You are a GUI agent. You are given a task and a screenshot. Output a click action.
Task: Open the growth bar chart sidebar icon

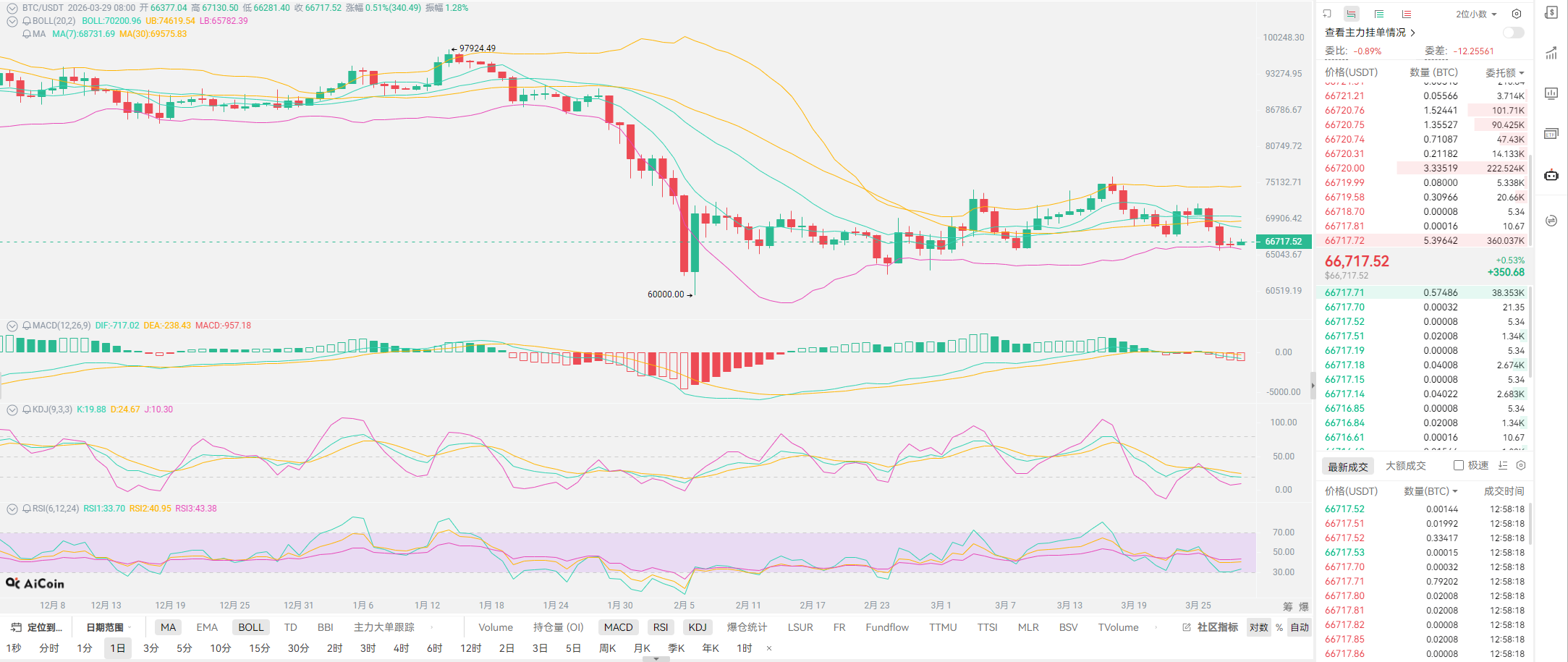(x=1551, y=53)
